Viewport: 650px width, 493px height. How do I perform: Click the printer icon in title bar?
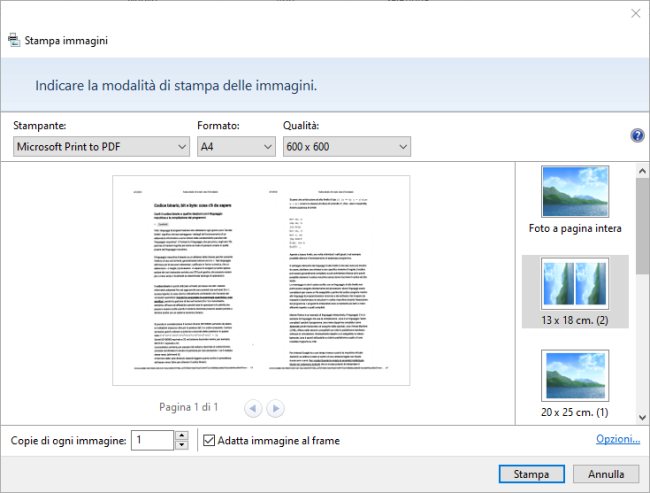point(15,41)
